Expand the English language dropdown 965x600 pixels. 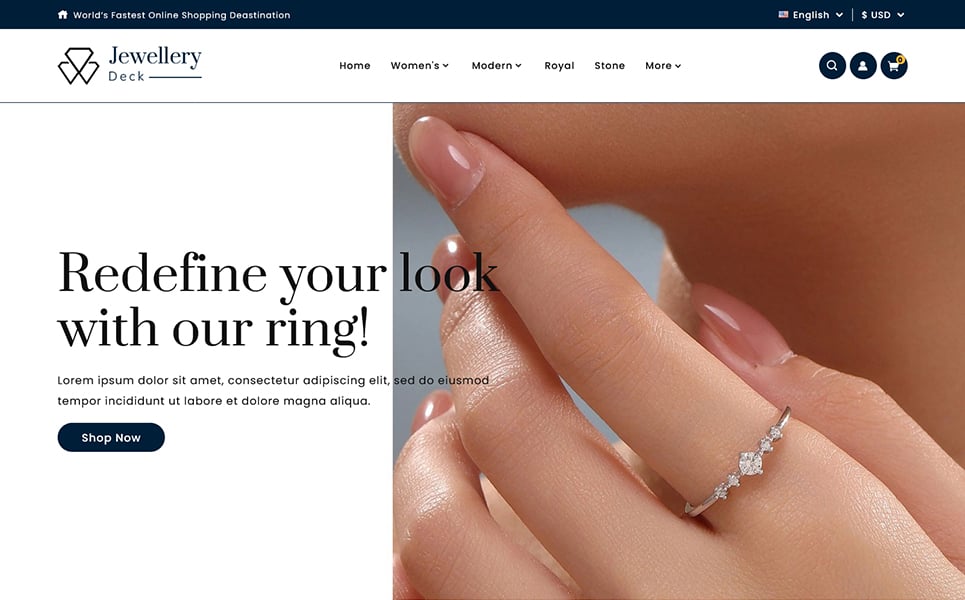(x=811, y=15)
